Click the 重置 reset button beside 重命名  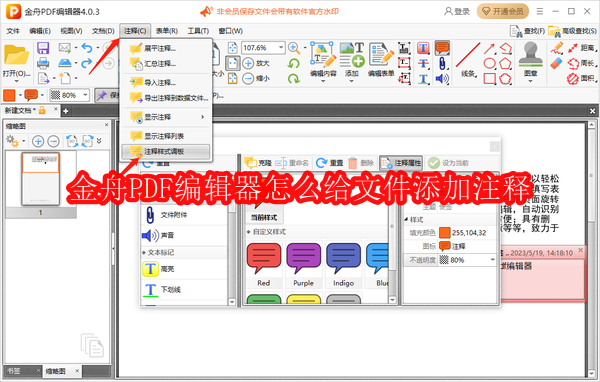pyautogui.click(x=330, y=163)
